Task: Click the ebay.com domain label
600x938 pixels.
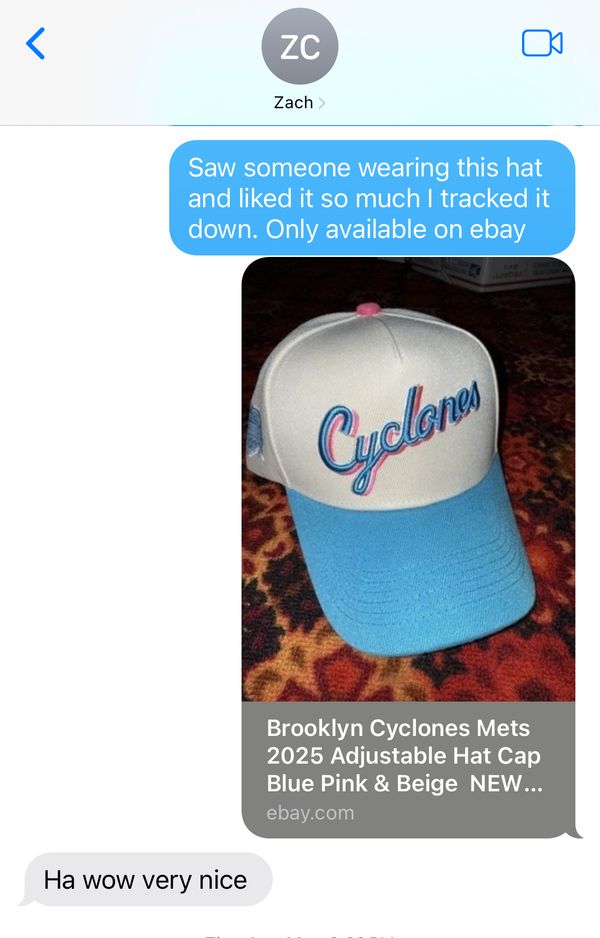Action: click(x=310, y=813)
